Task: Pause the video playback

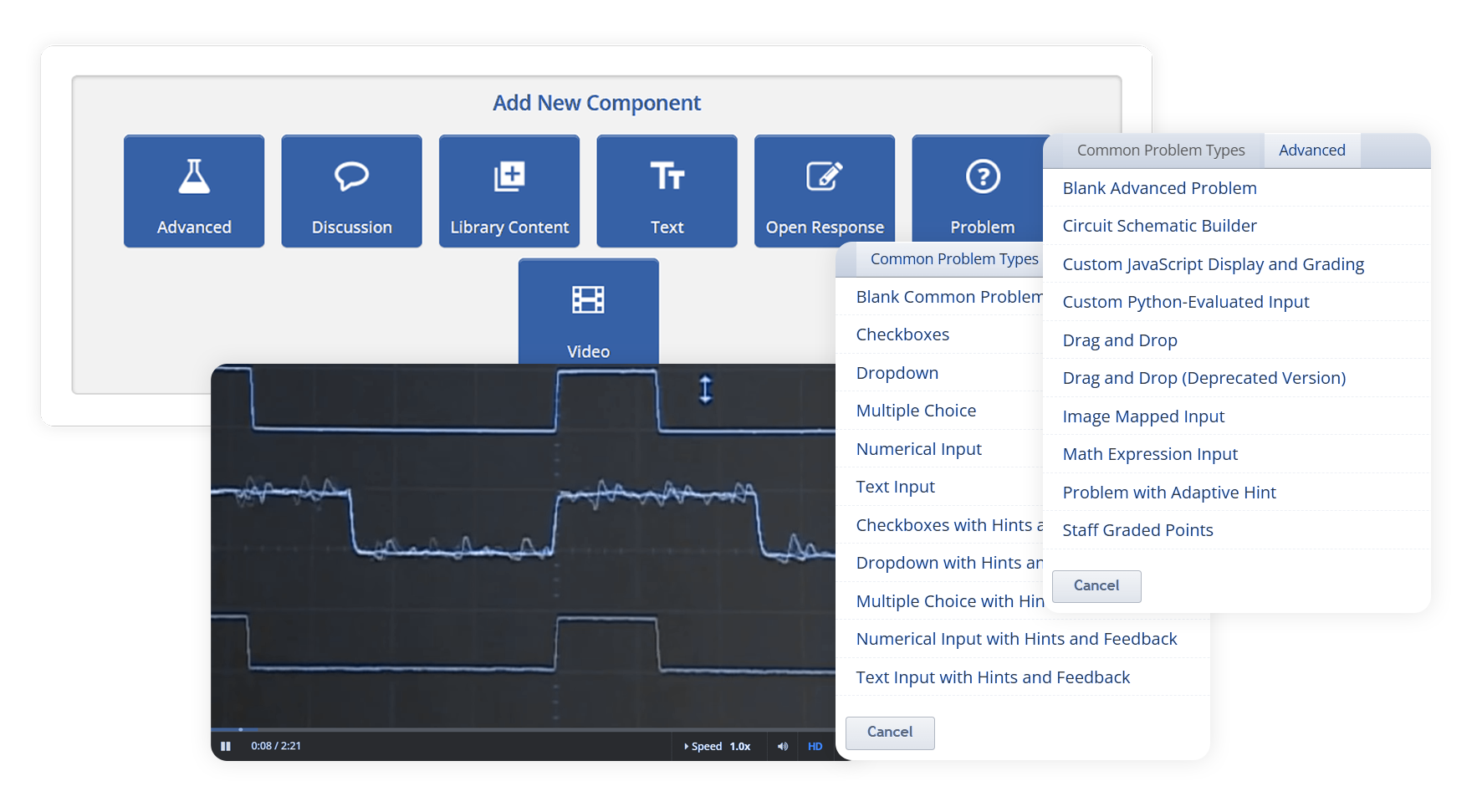Action: pyautogui.click(x=226, y=746)
